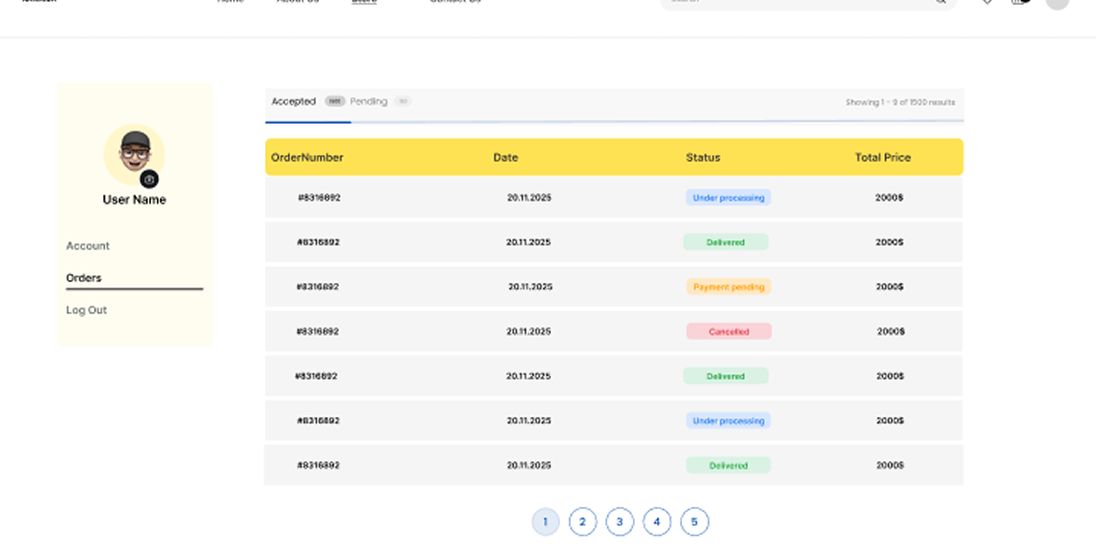The image size is (1096, 547).
Task: Open the Account sidebar link
Action: click(88, 246)
